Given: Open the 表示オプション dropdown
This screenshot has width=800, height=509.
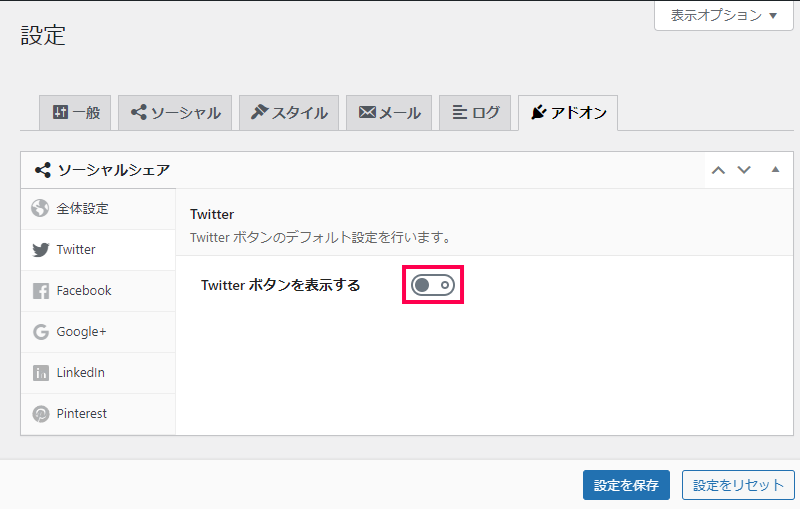Looking at the screenshot, I should tap(723, 15).
